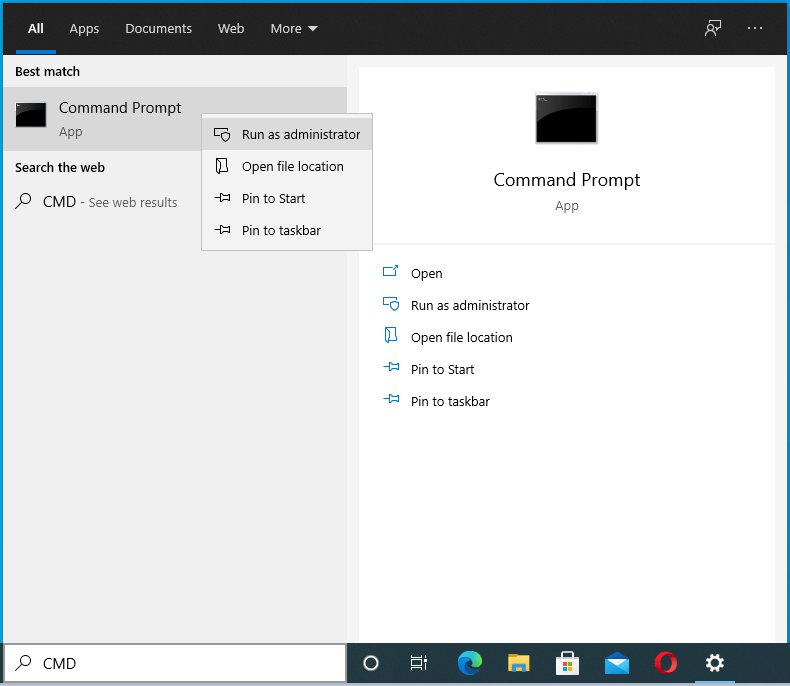Open the three-dot options menu
The width and height of the screenshot is (790, 686).
click(x=755, y=28)
